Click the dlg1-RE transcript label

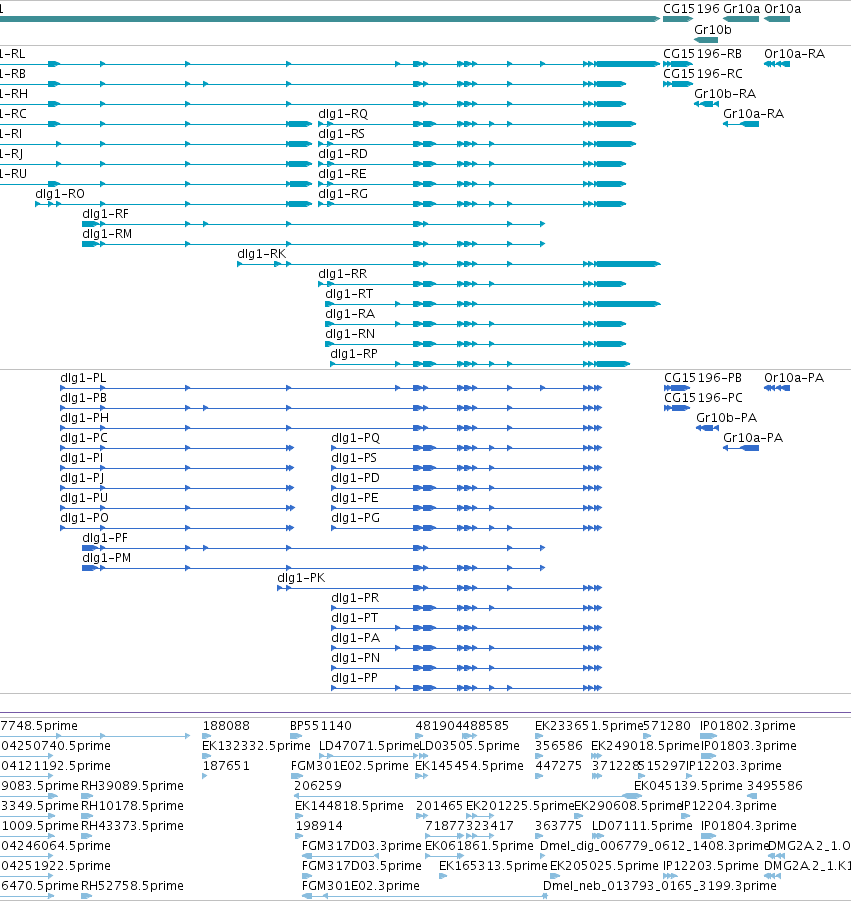point(342,174)
